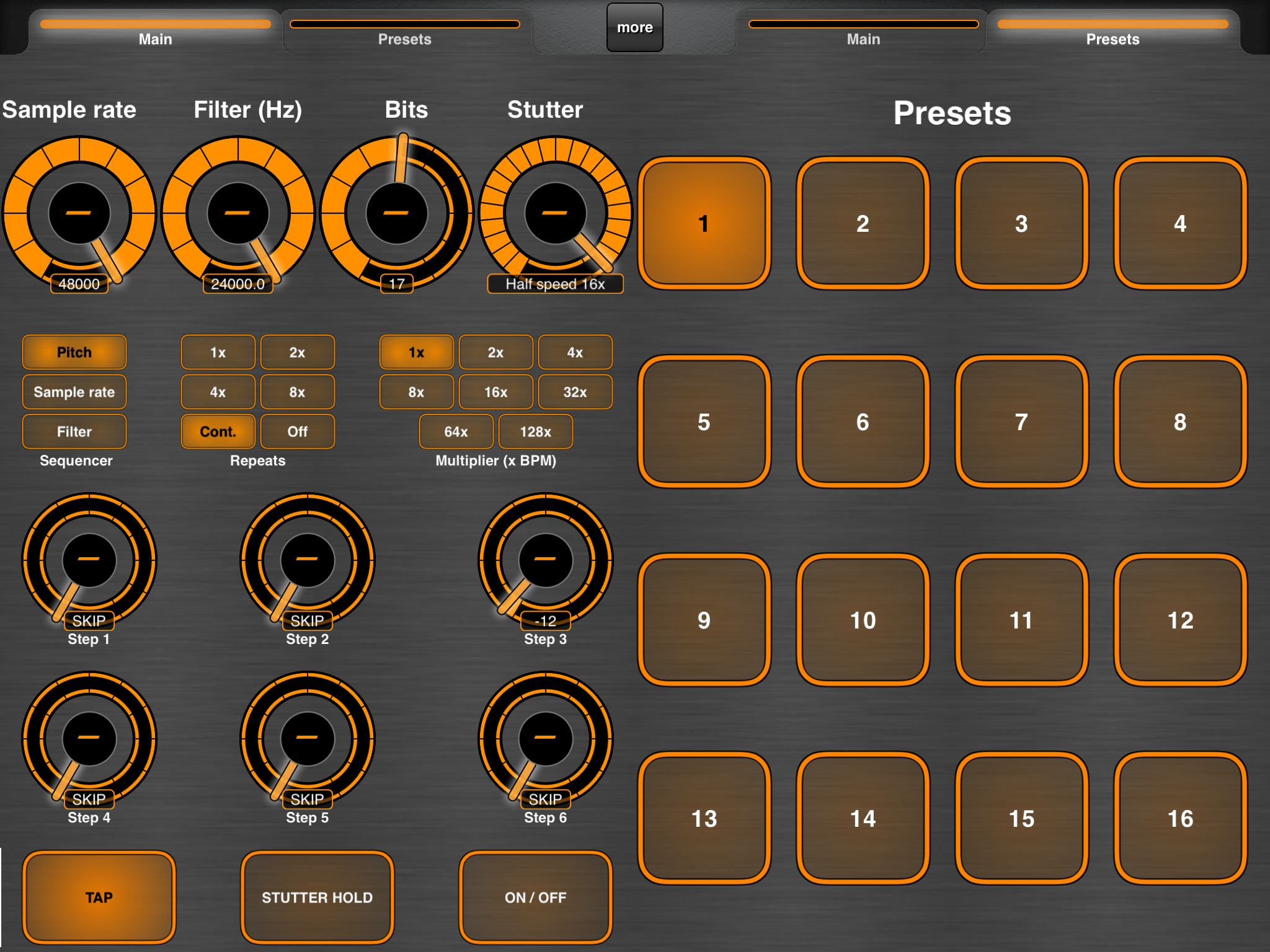1270x952 pixels.
Task: Set Repeats to 4x
Action: tap(218, 392)
